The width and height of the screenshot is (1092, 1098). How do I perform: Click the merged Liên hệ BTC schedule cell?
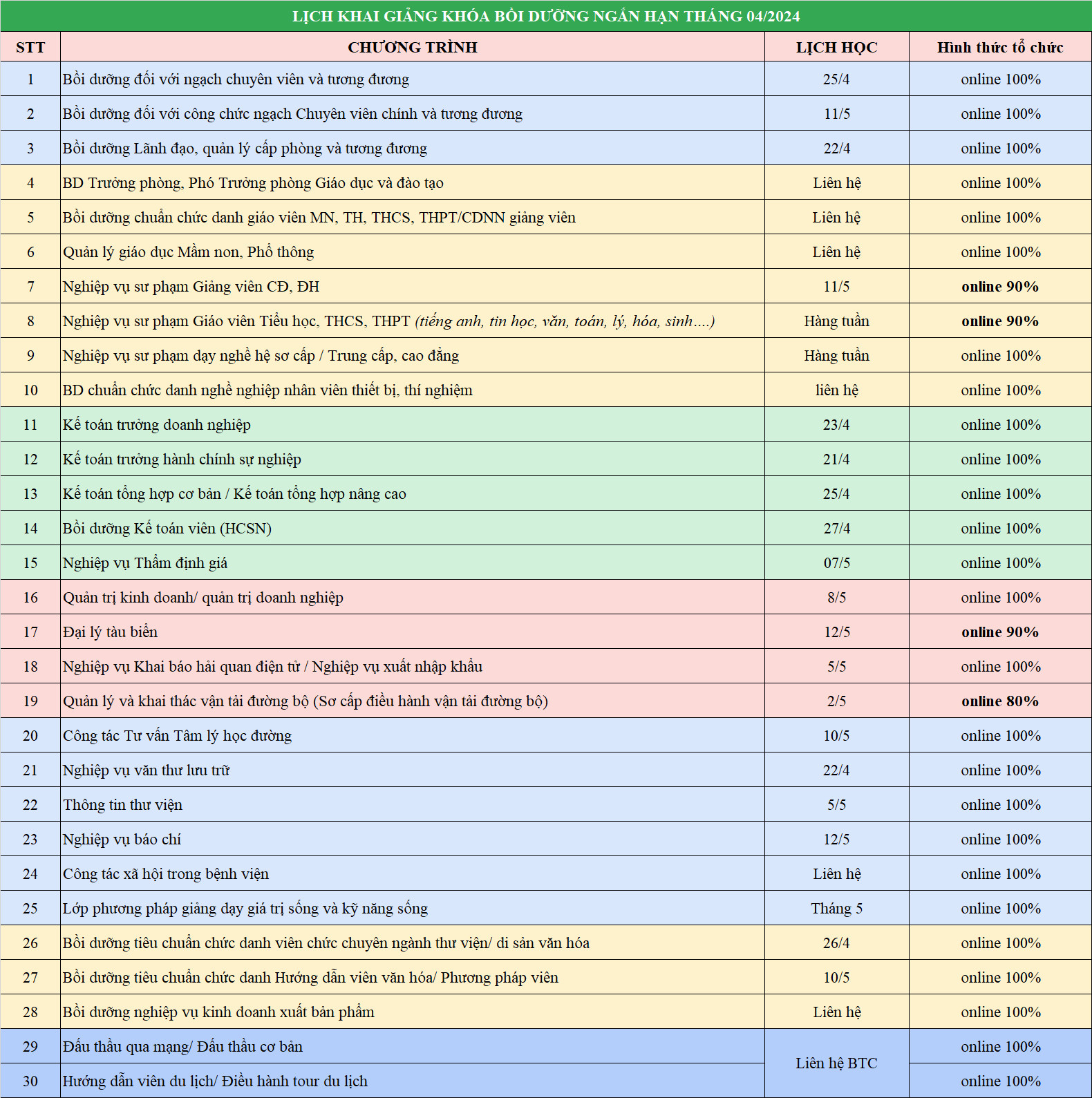pyautogui.click(x=836, y=1063)
